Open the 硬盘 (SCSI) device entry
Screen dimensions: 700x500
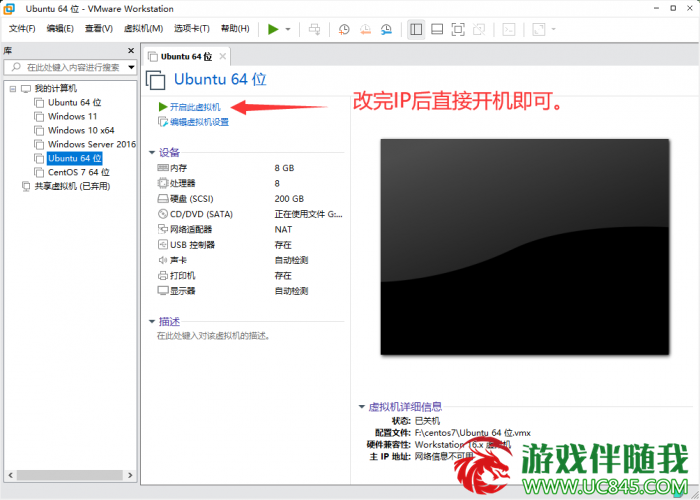192,199
